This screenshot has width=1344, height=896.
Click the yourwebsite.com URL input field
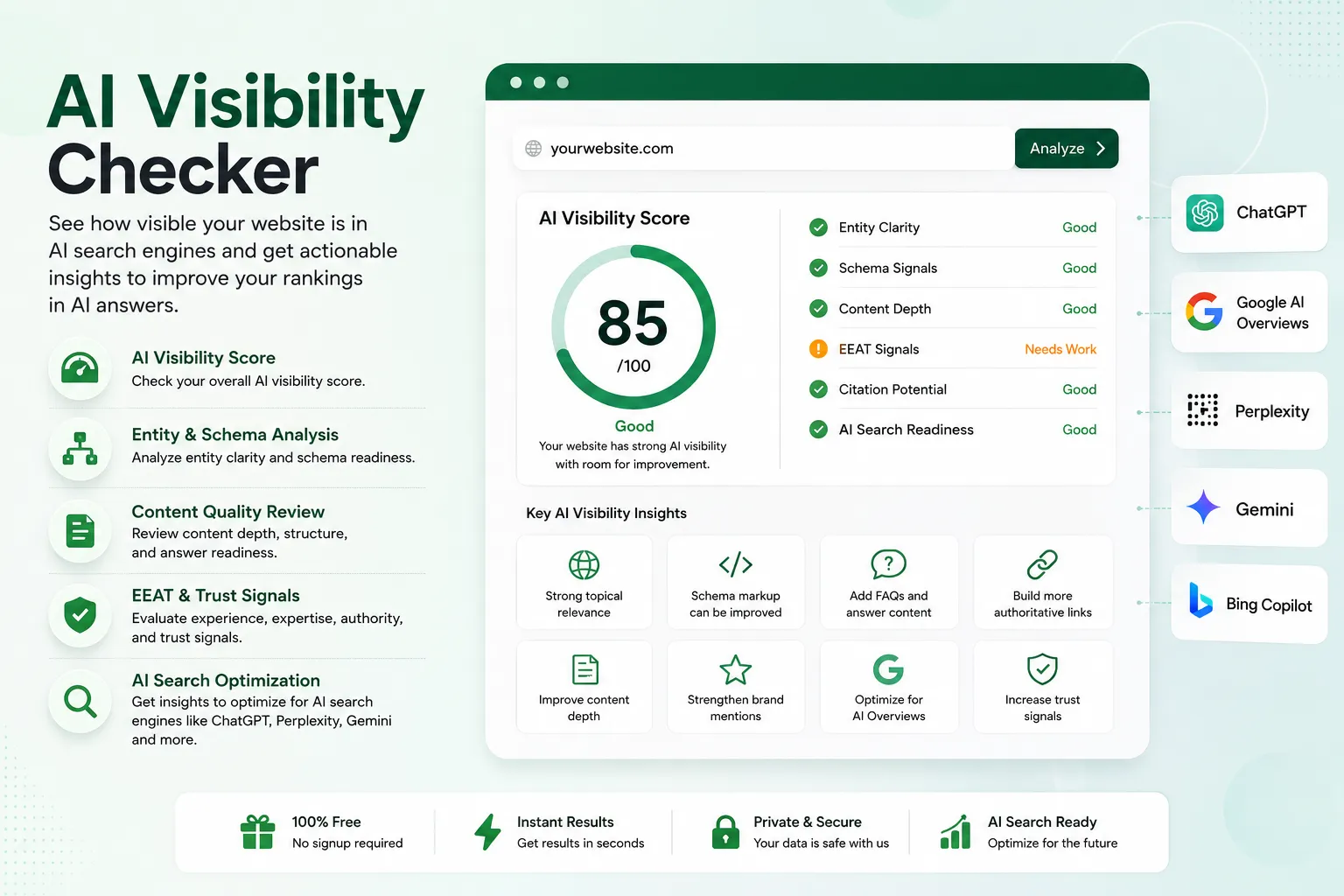pos(763,149)
